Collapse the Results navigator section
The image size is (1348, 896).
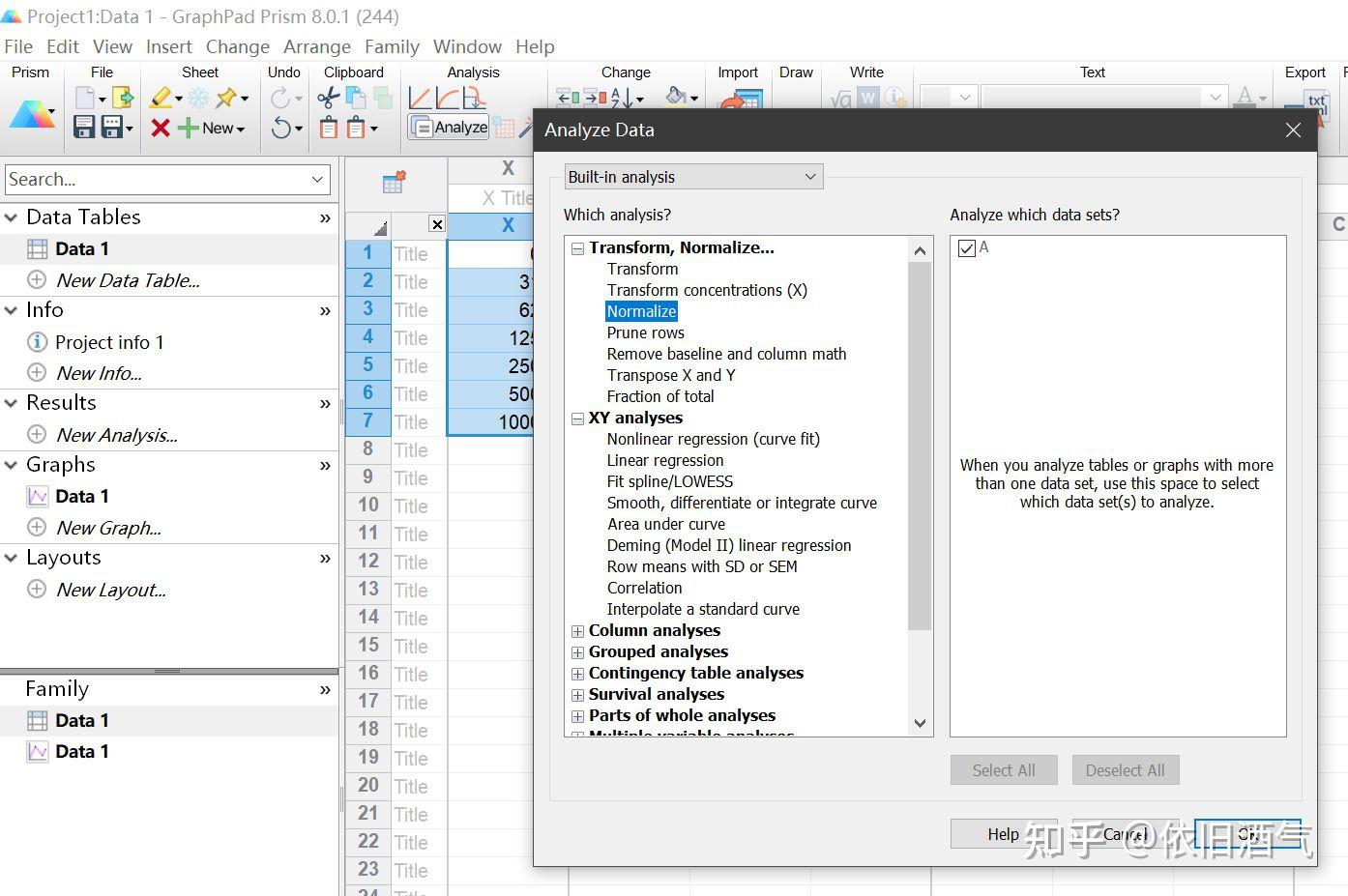coord(12,403)
